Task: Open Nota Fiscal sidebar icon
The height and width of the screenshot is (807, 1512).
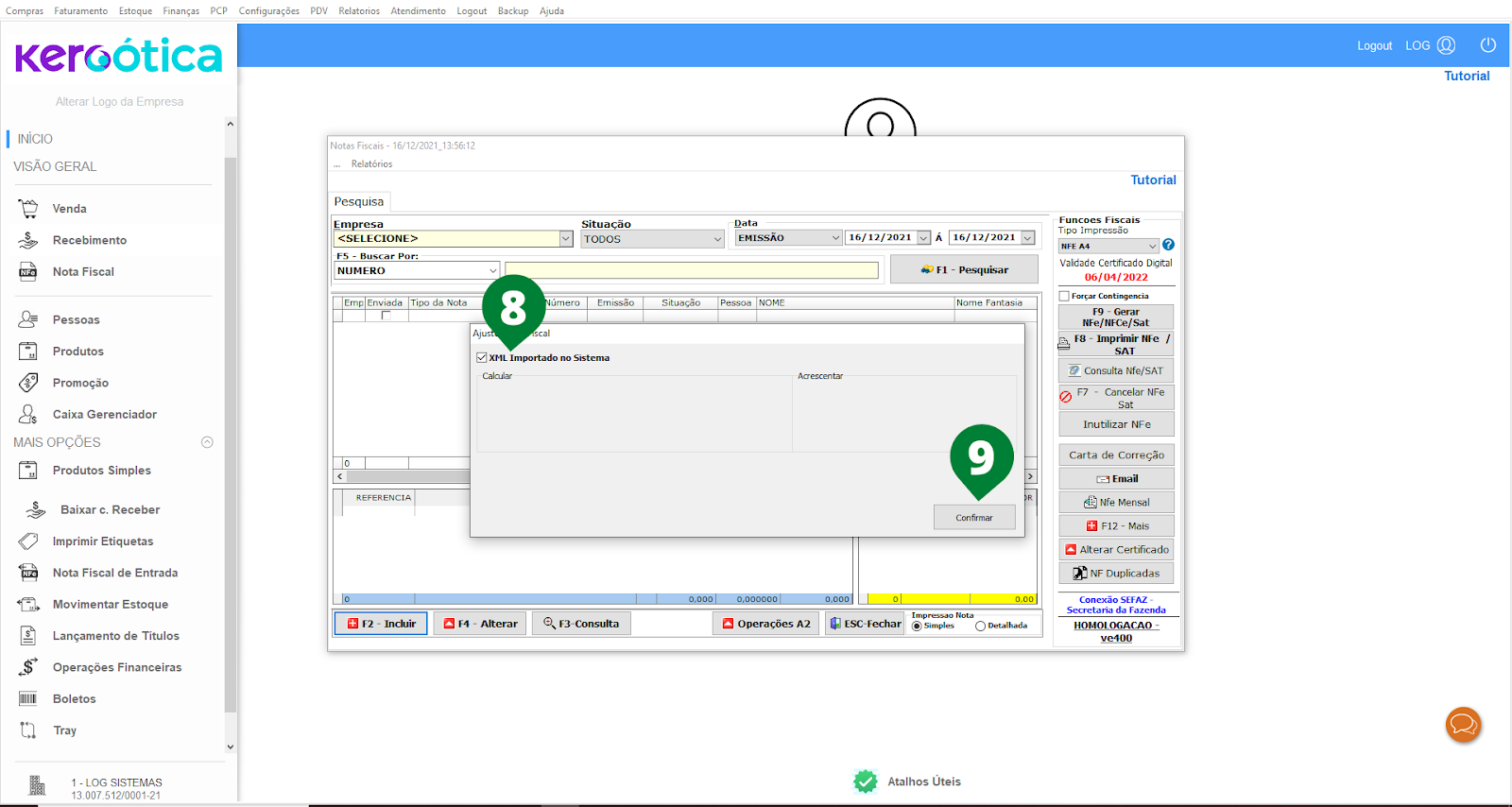Action: click(28, 272)
